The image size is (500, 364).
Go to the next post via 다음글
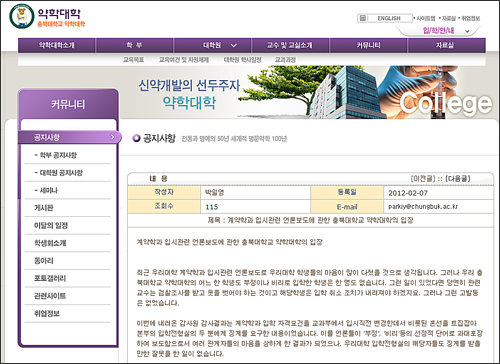(x=458, y=179)
